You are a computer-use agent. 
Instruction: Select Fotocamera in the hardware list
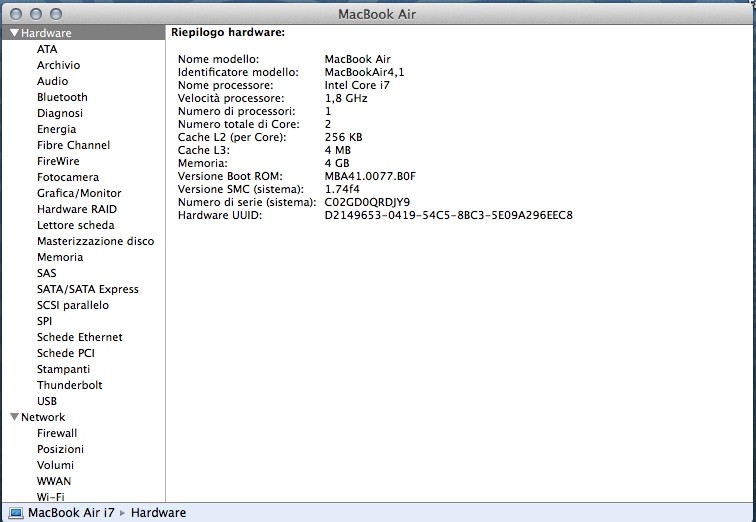[x=67, y=177]
